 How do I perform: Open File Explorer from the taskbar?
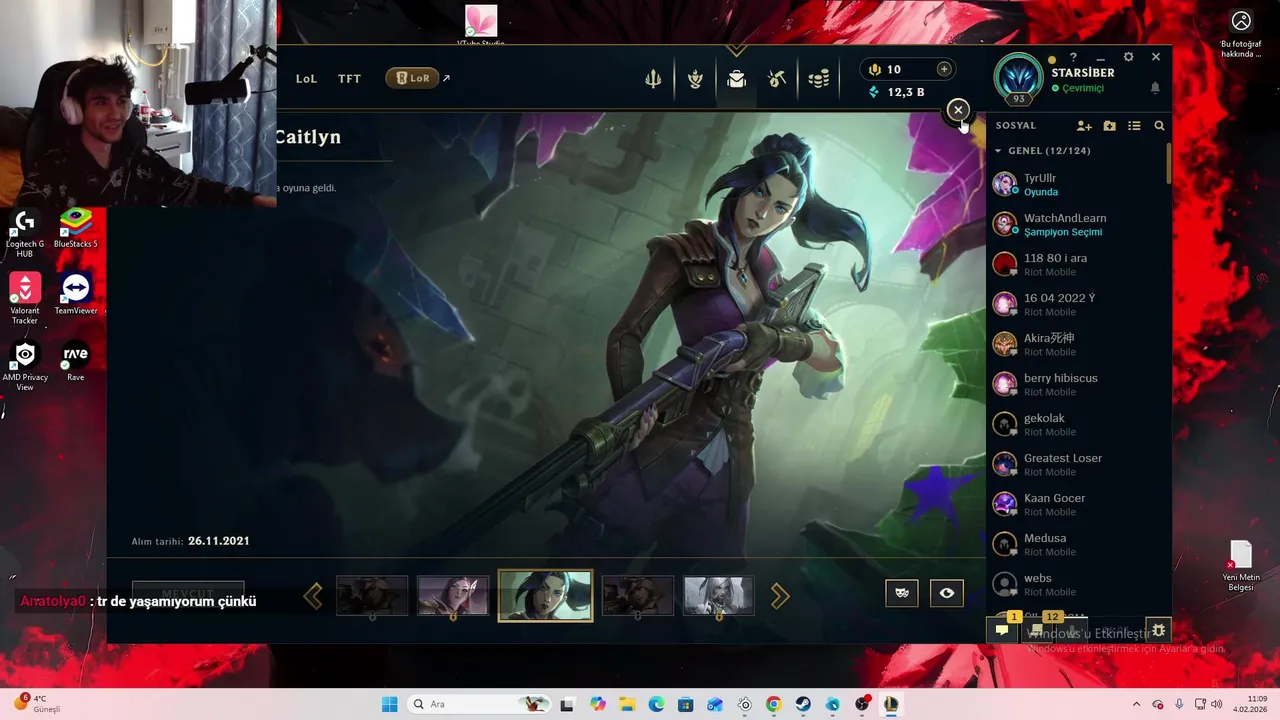(627, 704)
